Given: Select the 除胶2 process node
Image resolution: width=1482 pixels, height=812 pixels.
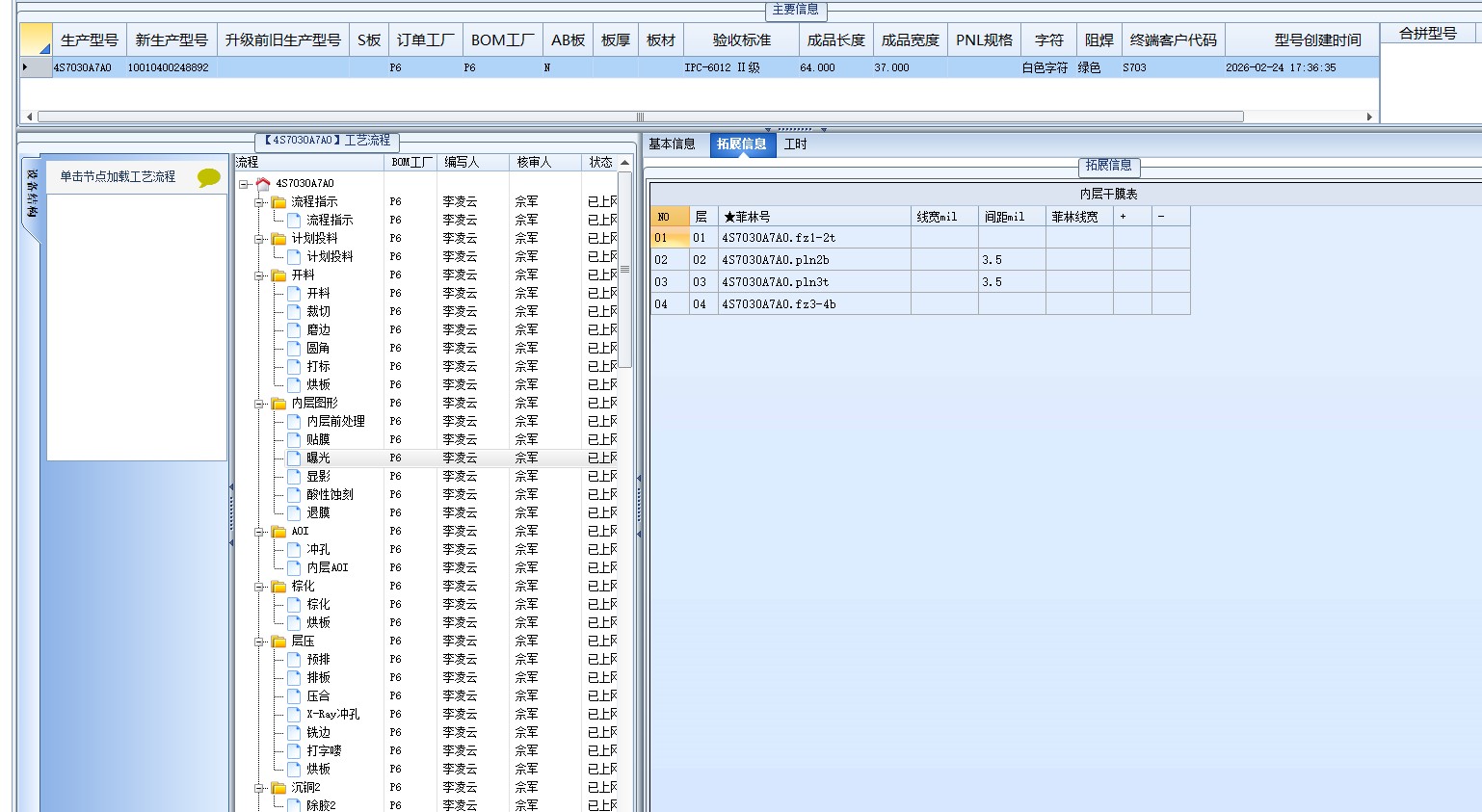Looking at the screenshot, I should (321, 805).
